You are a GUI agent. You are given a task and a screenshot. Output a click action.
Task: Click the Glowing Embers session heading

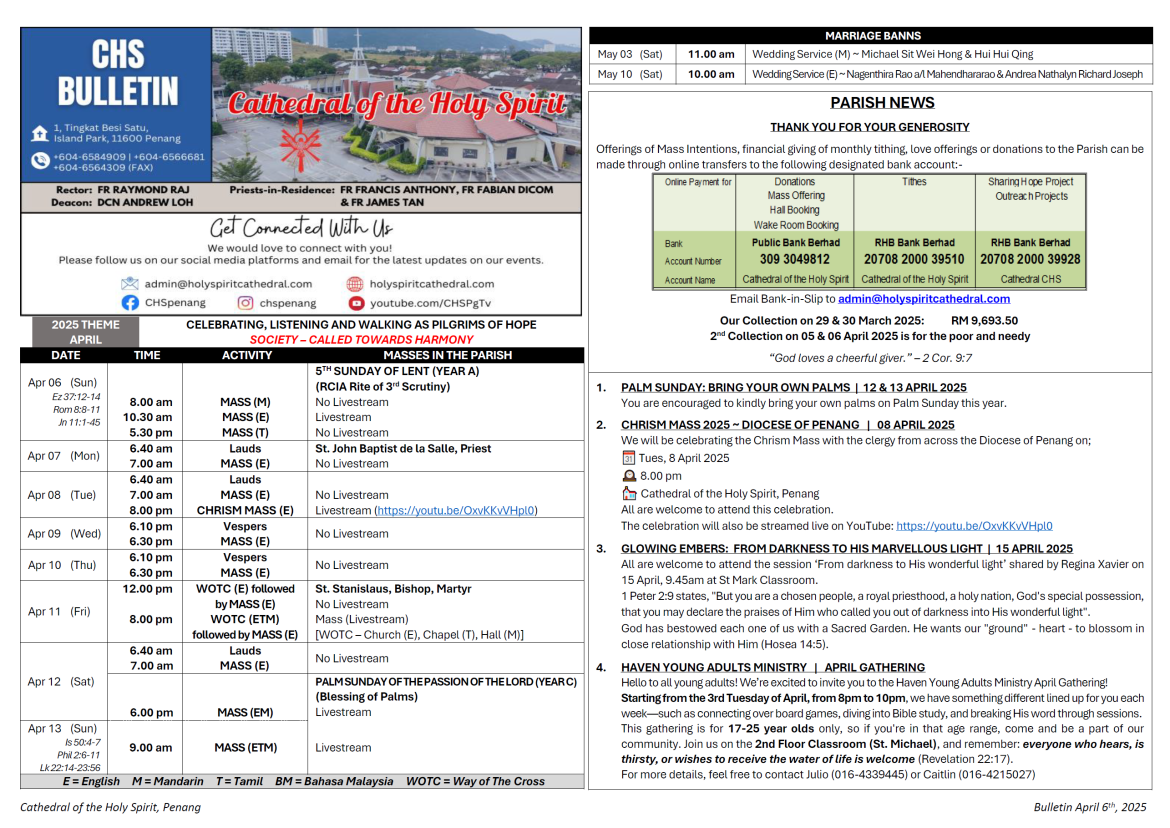tap(846, 548)
